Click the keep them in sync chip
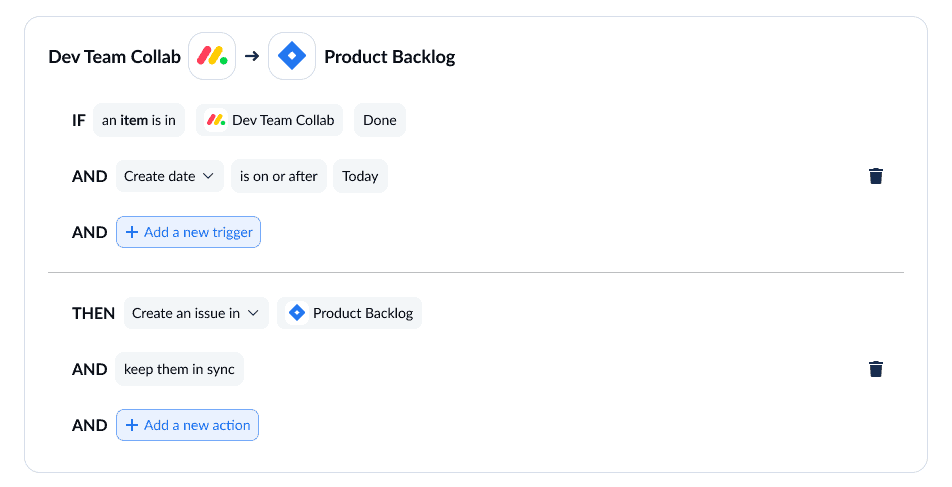The width and height of the screenshot is (952, 487). pyautogui.click(x=179, y=369)
